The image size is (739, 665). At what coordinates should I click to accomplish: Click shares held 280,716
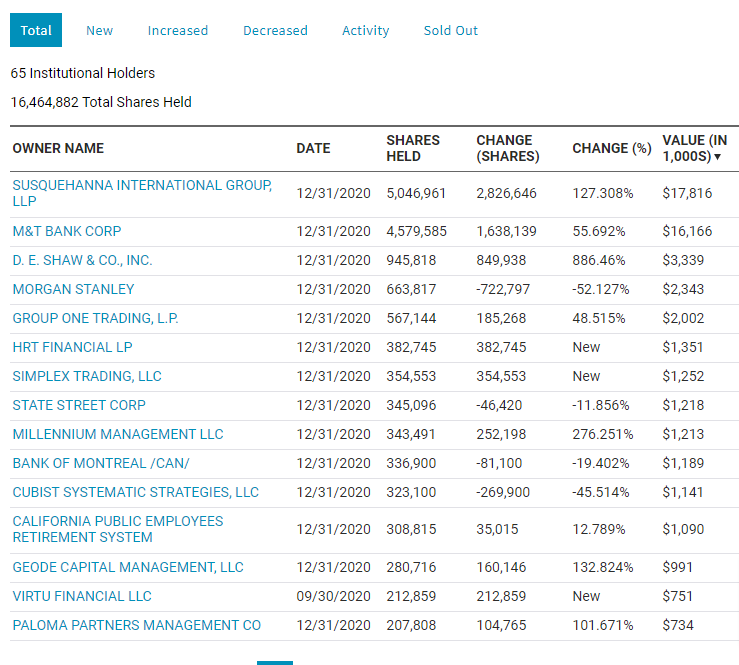tap(411, 567)
